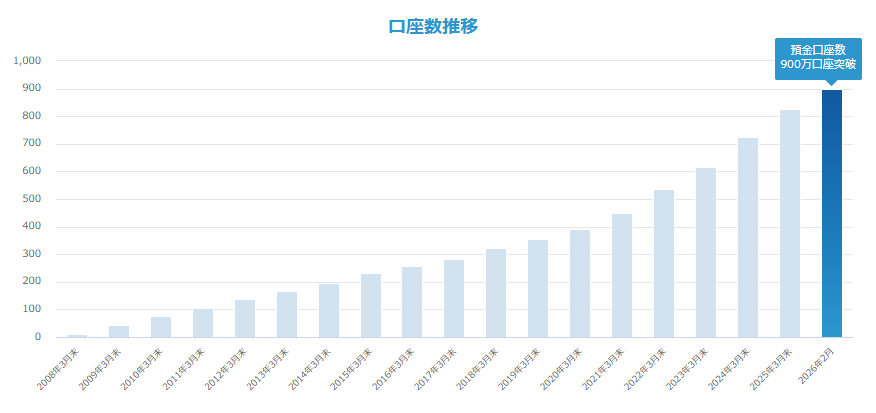
Task: Click the 300 y-axis value
Action: (x=34, y=254)
